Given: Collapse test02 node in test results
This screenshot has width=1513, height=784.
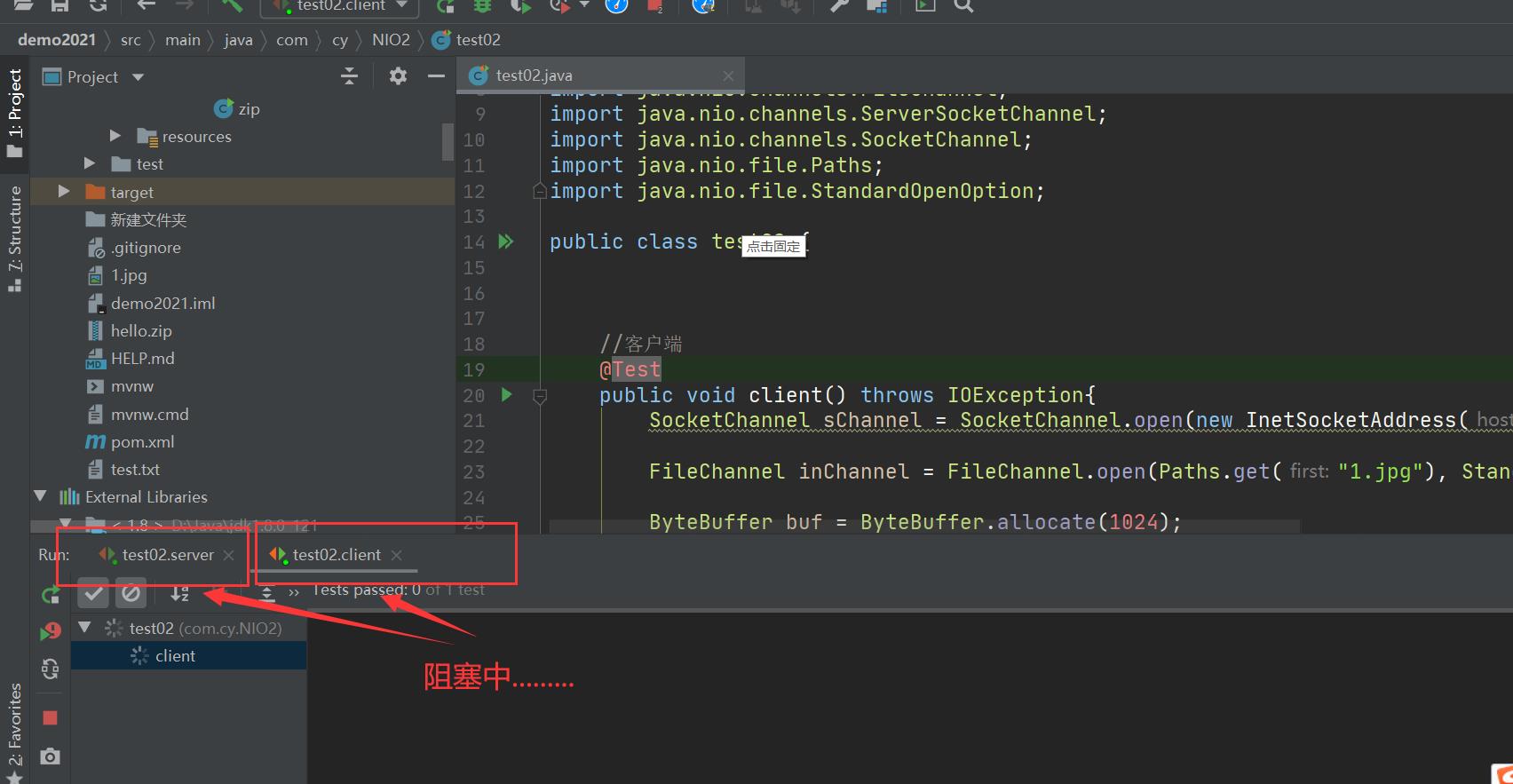Looking at the screenshot, I should [84, 627].
